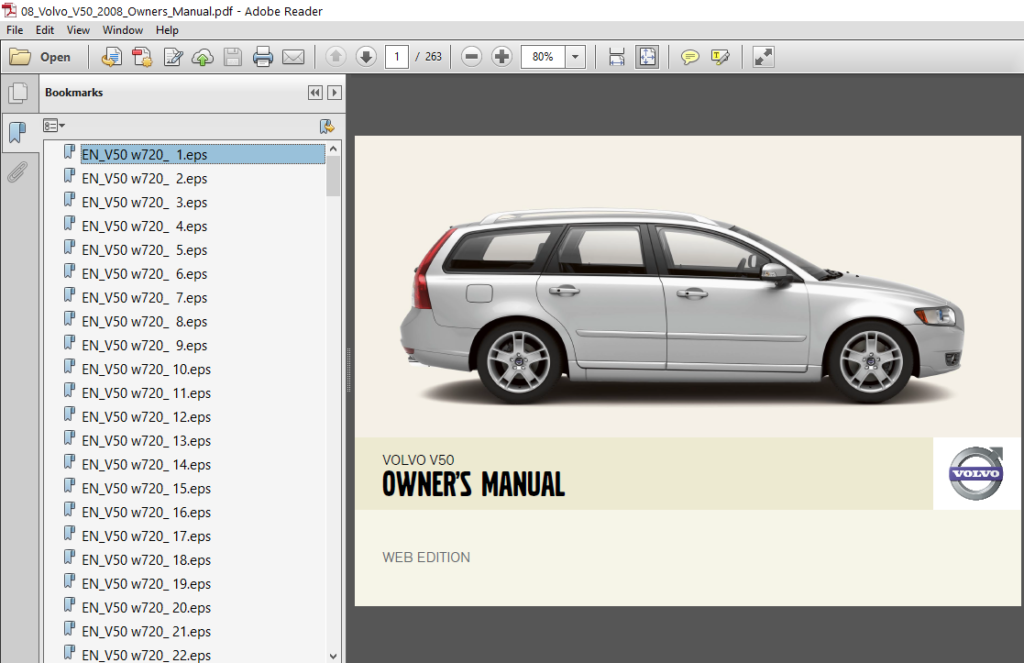Select bookmark EN_V50 w720_ 14.eps
The height and width of the screenshot is (663, 1024).
146,464
